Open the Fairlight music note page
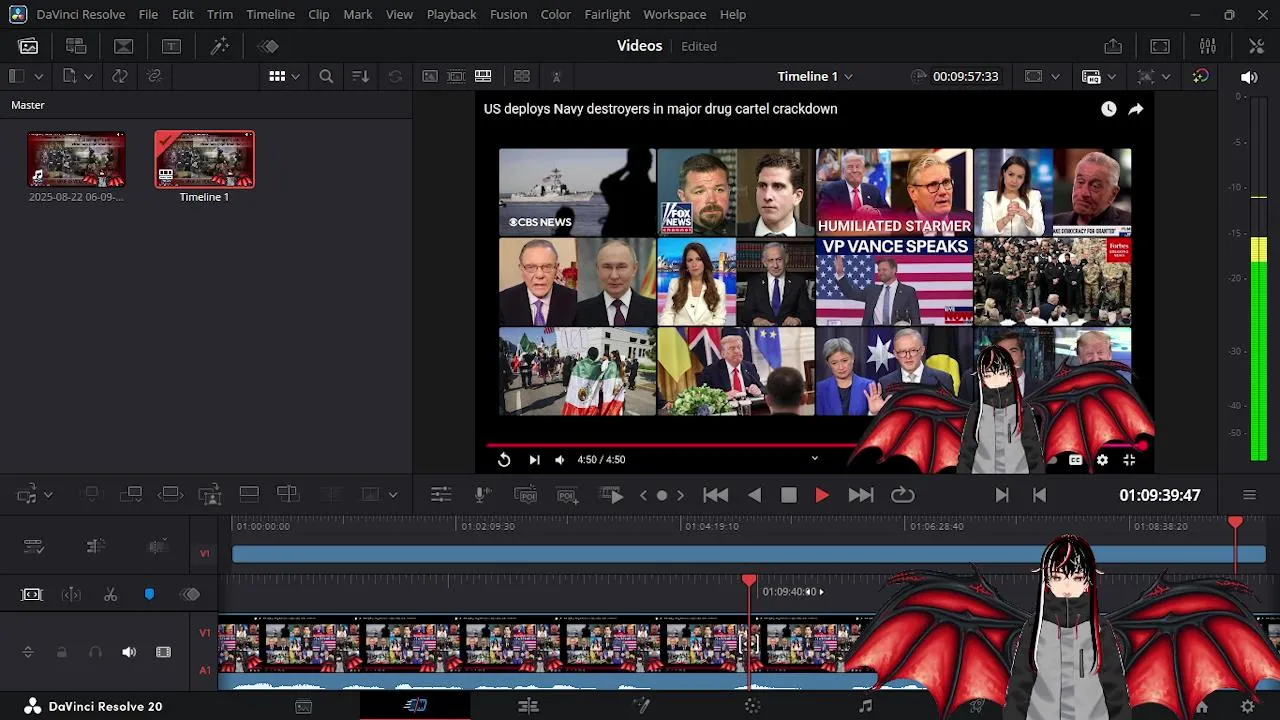 [866, 706]
